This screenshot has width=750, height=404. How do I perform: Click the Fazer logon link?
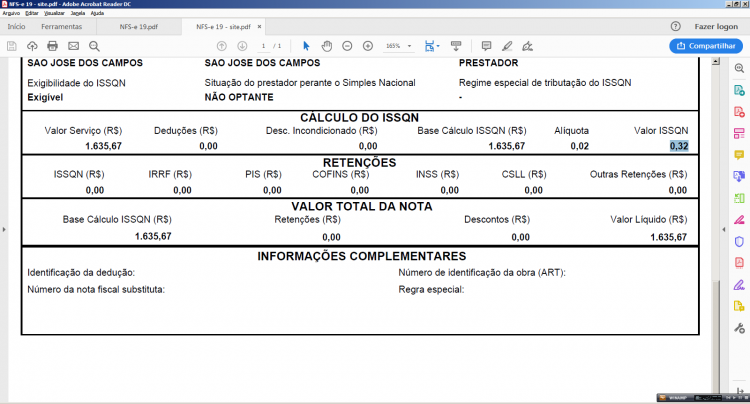[x=716, y=26]
